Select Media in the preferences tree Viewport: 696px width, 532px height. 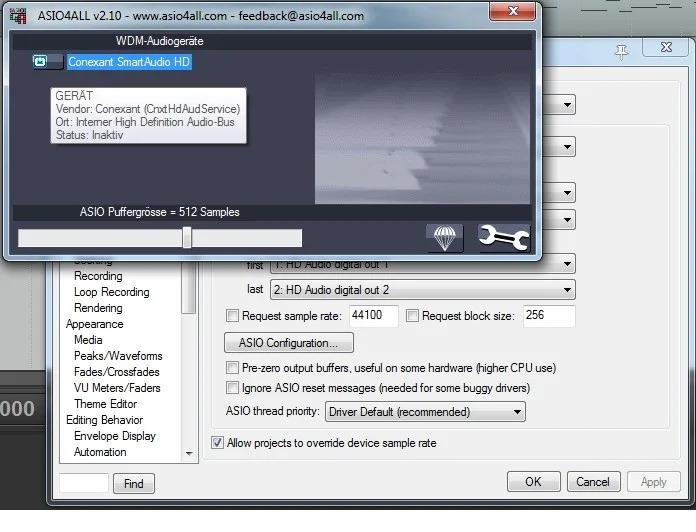pyautogui.click(x=88, y=340)
